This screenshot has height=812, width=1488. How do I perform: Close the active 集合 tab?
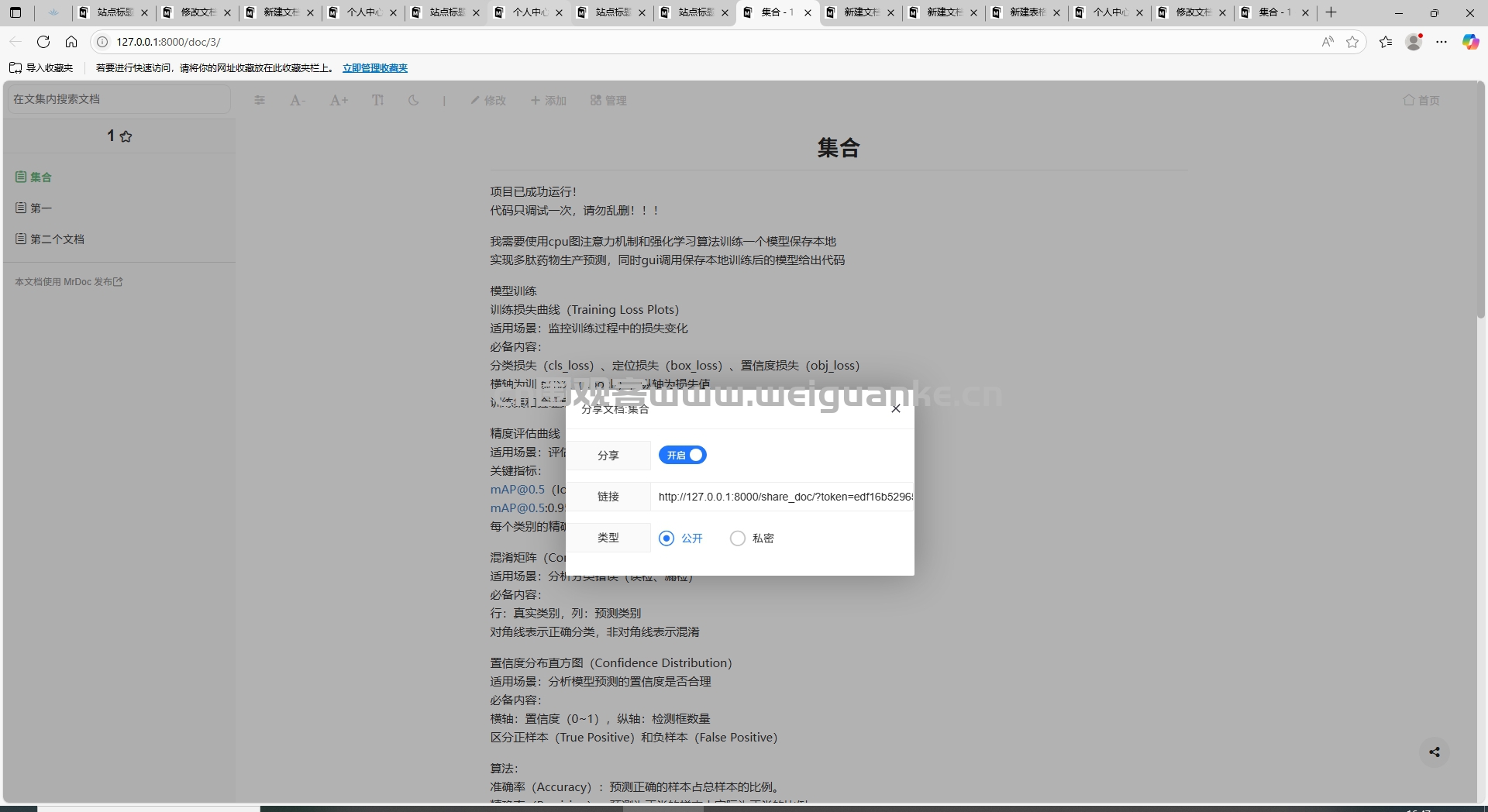point(808,12)
